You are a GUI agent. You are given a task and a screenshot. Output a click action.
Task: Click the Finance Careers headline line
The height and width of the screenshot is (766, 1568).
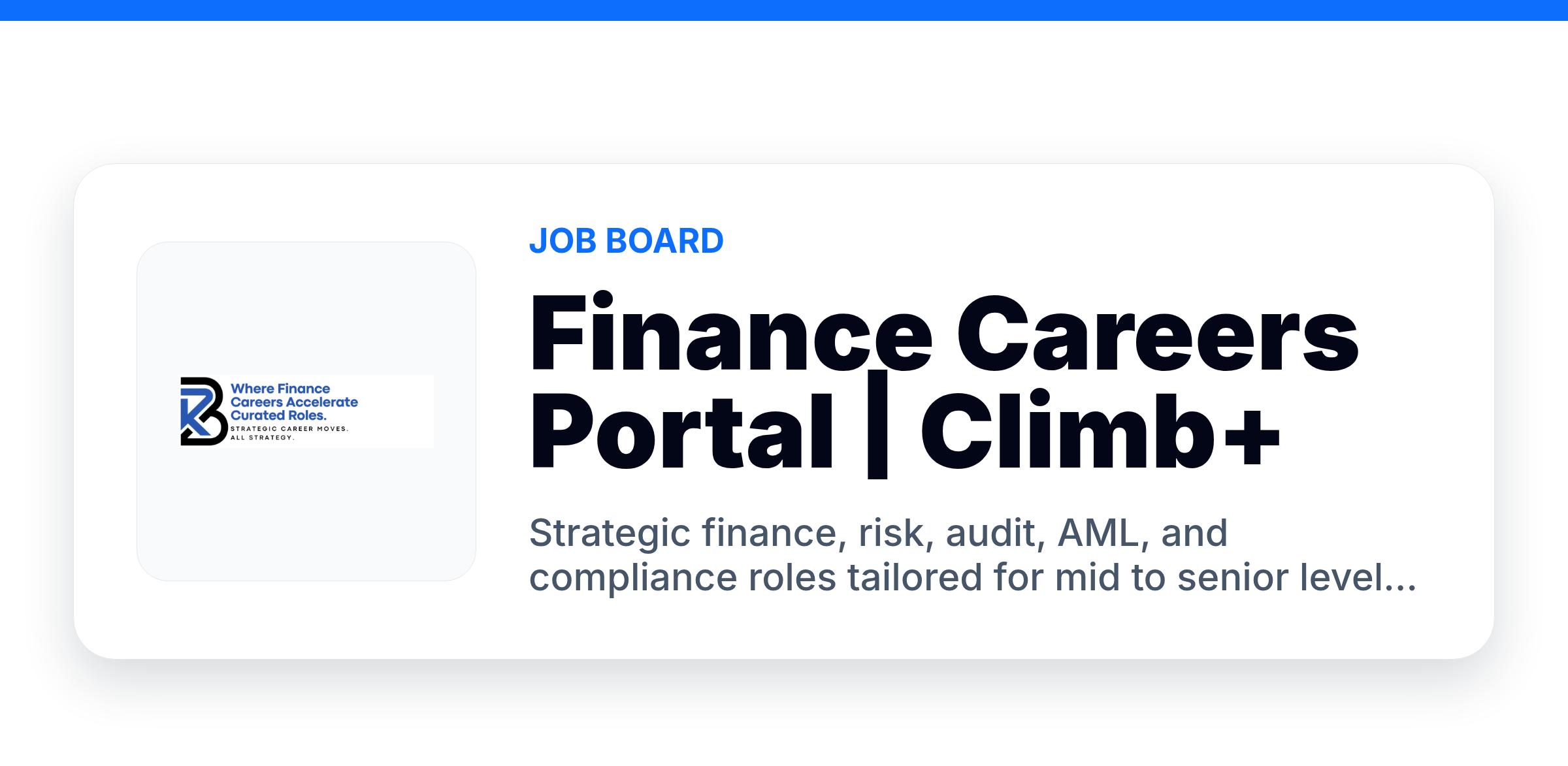tap(944, 334)
